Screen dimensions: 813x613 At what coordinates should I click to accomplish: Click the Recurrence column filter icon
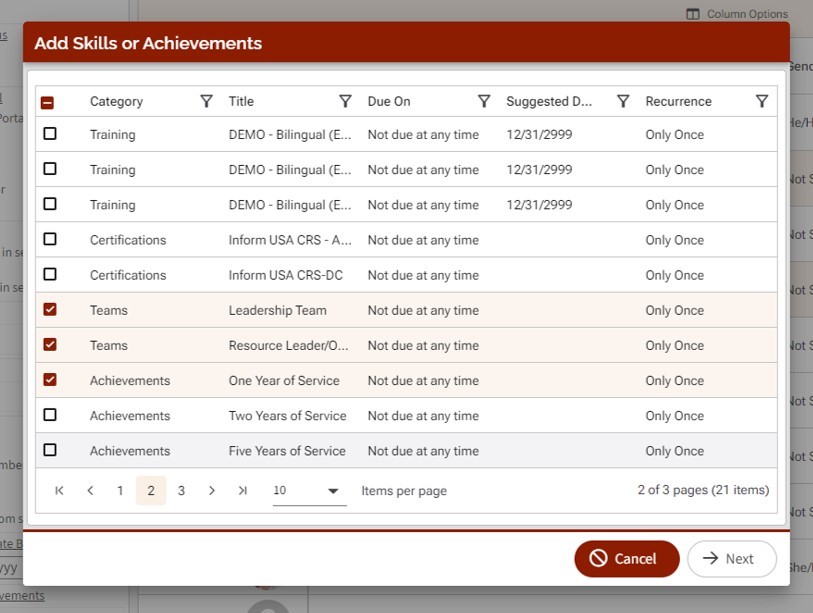762,101
